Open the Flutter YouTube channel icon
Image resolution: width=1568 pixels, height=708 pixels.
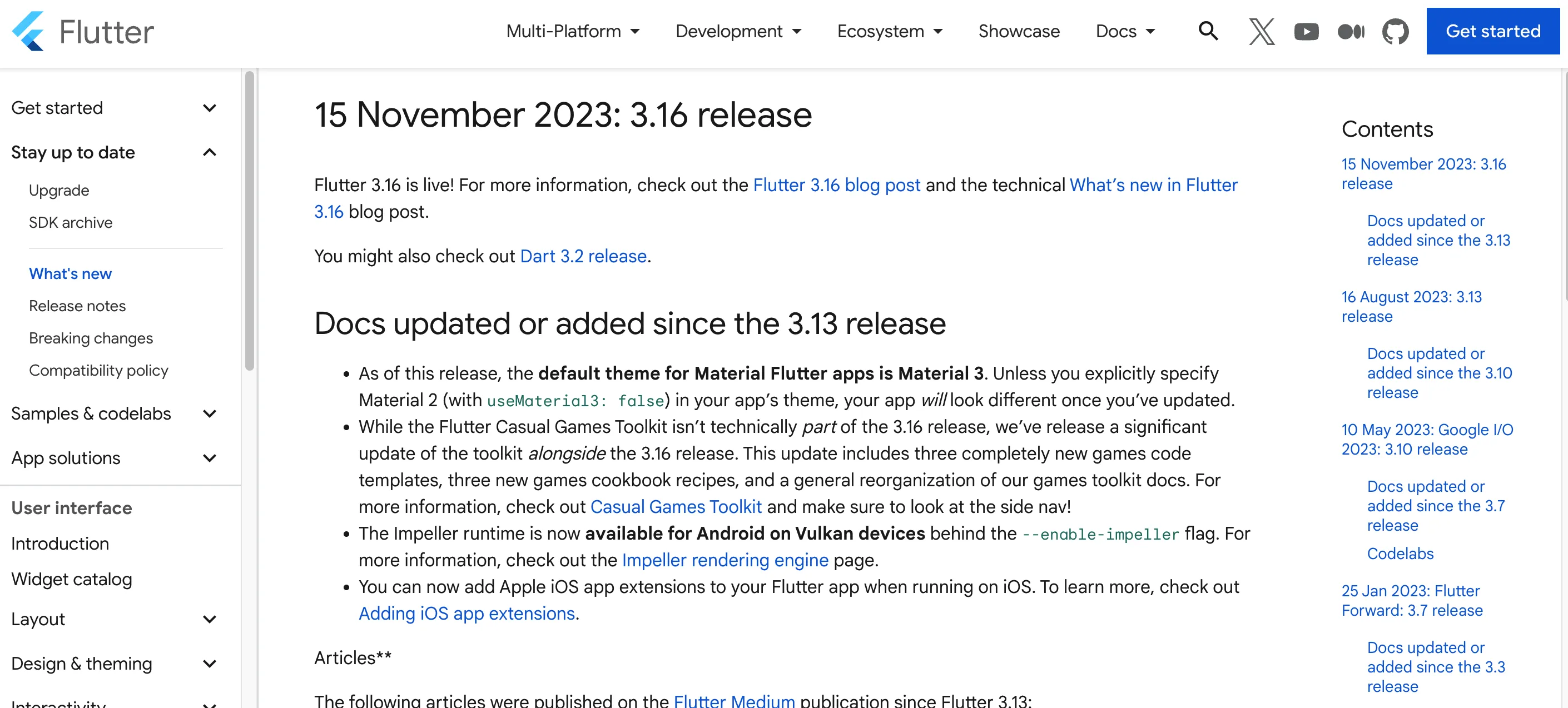click(x=1306, y=31)
